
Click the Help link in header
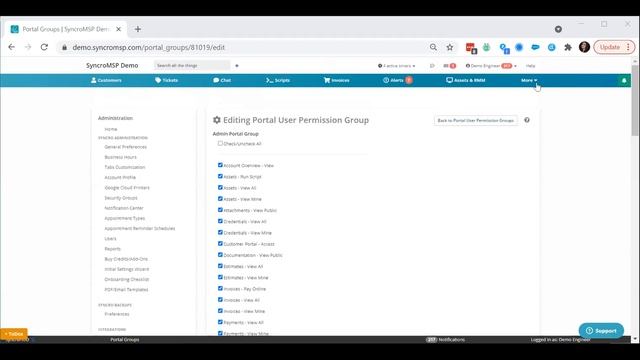click(x=530, y=66)
